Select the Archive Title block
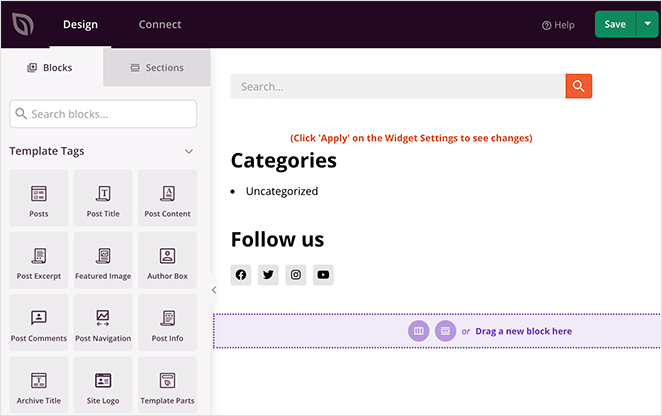 click(39, 385)
